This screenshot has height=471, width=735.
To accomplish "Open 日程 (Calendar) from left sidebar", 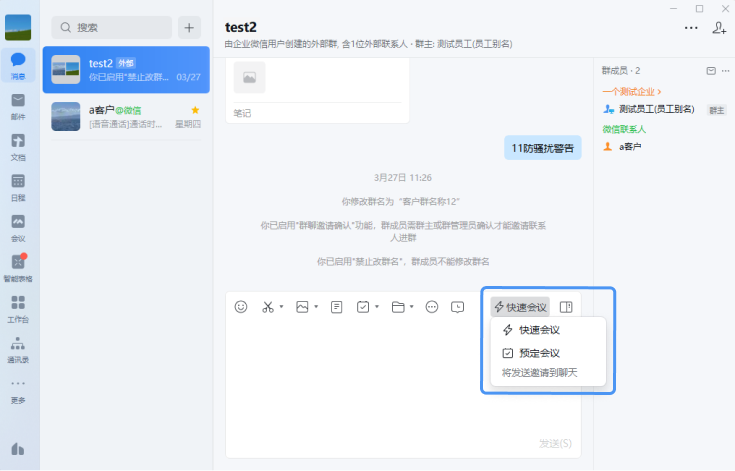I will pyautogui.click(x=18, y=186).
